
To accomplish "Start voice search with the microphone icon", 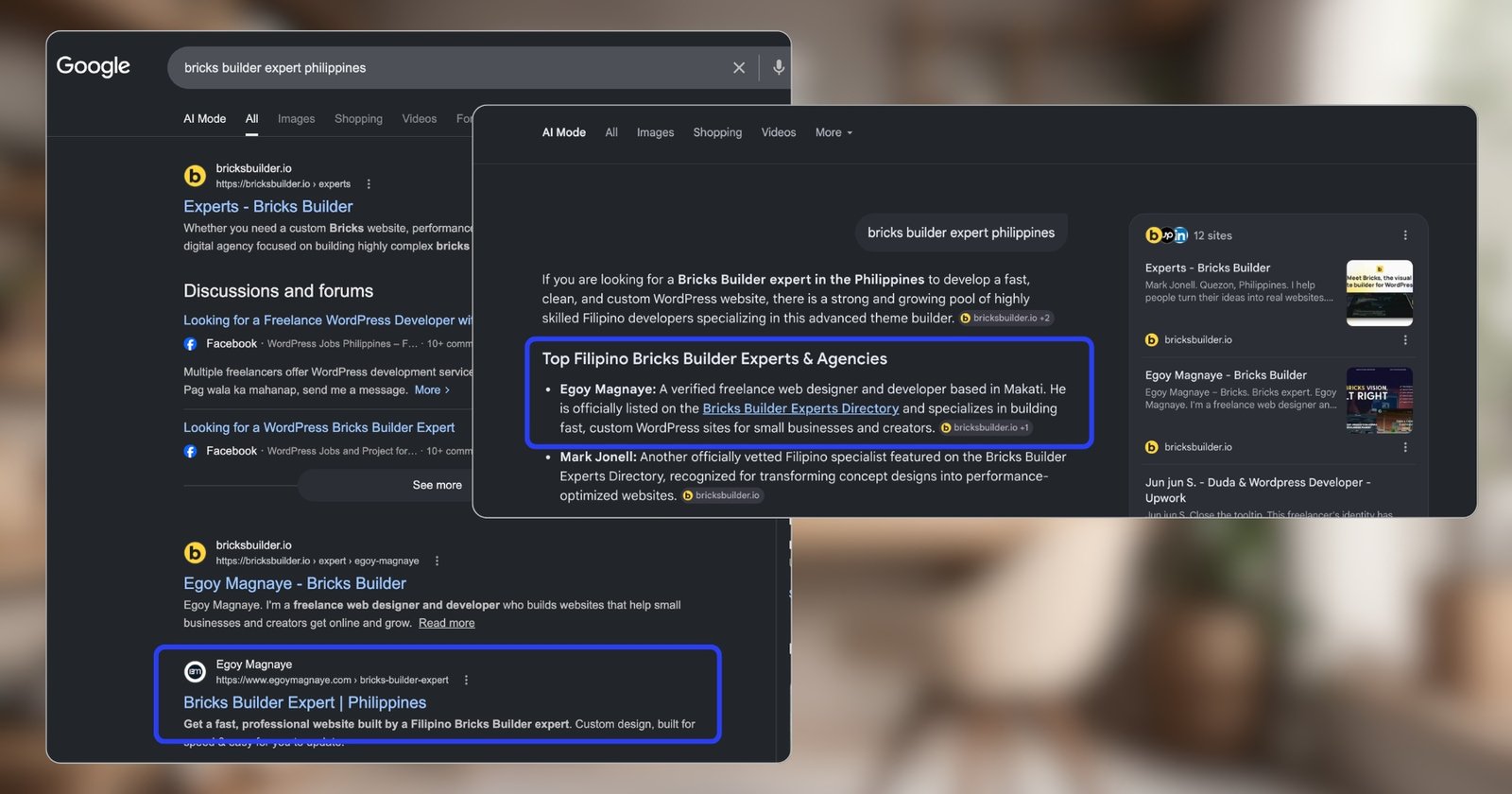I will coord(779,68).
